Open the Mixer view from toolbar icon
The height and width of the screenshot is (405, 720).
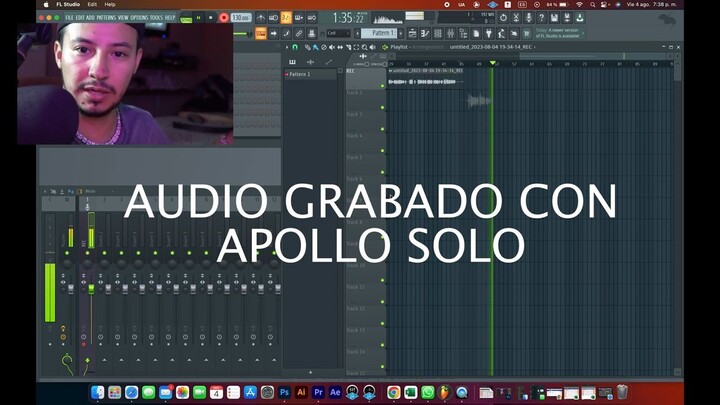[x=450, y=34]
